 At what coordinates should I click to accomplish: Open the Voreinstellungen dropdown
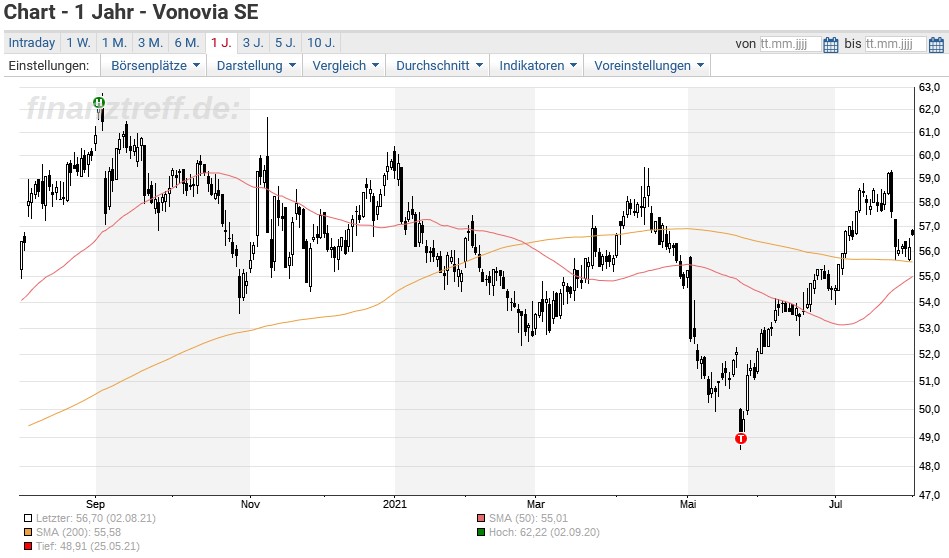click(648, 65)
